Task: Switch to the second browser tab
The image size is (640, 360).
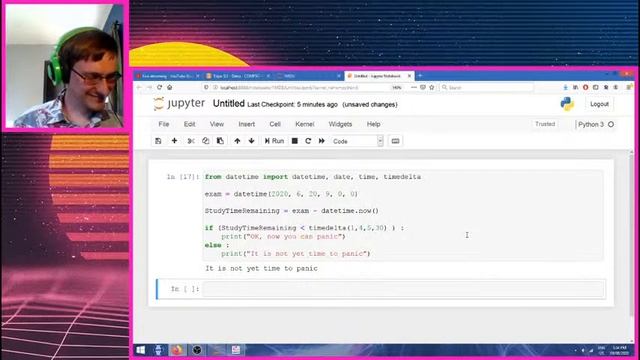Action: [238, 76]
